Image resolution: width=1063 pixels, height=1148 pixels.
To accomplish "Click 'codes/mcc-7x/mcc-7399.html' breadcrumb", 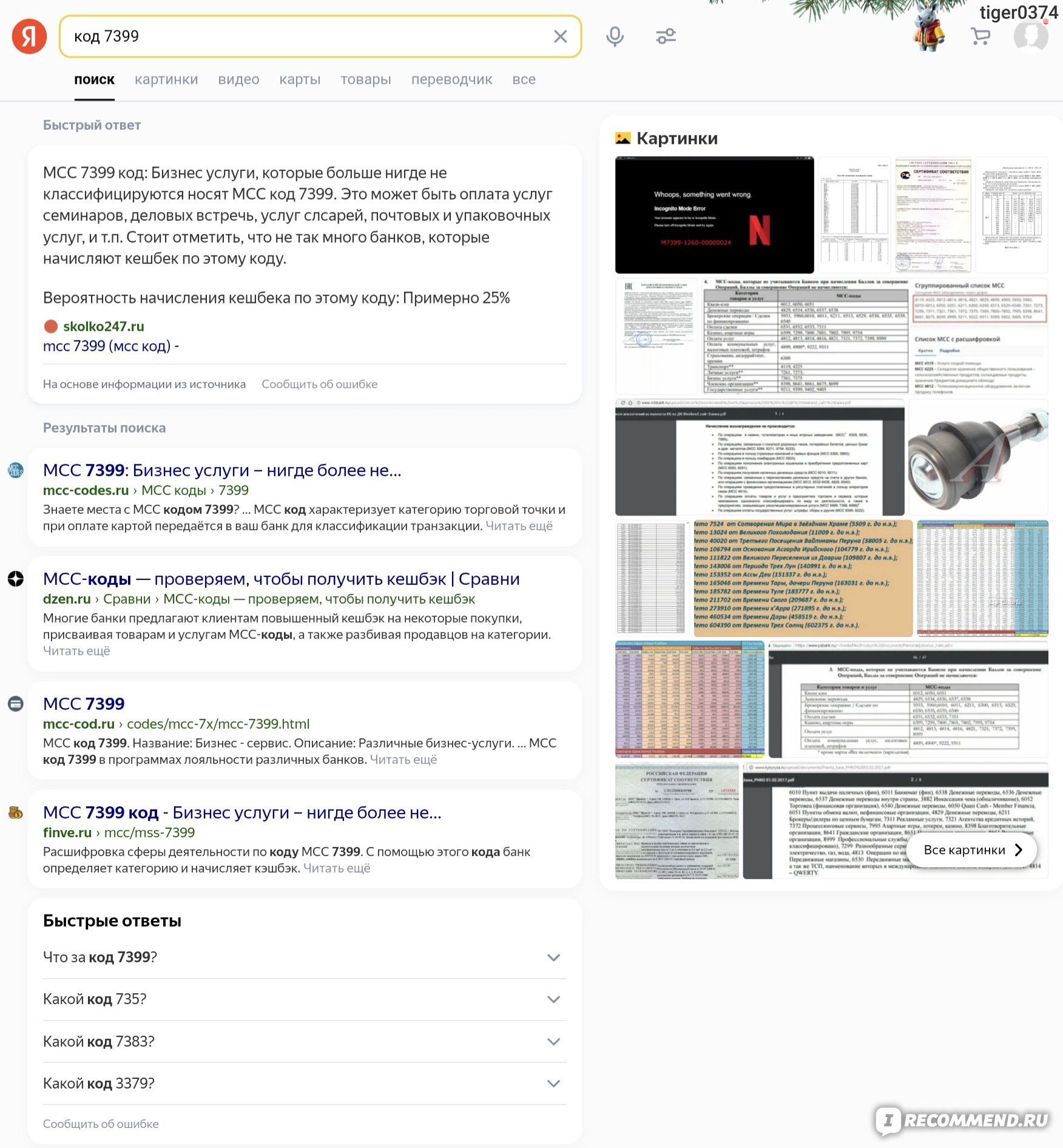I will click(x=218, y=724).
